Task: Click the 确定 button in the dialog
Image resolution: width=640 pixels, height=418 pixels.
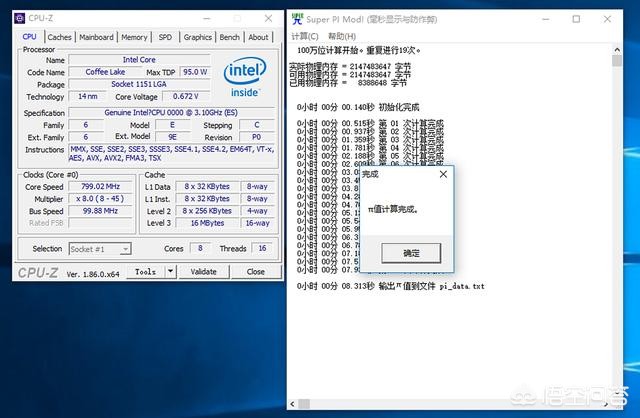Action: [411, 253]
